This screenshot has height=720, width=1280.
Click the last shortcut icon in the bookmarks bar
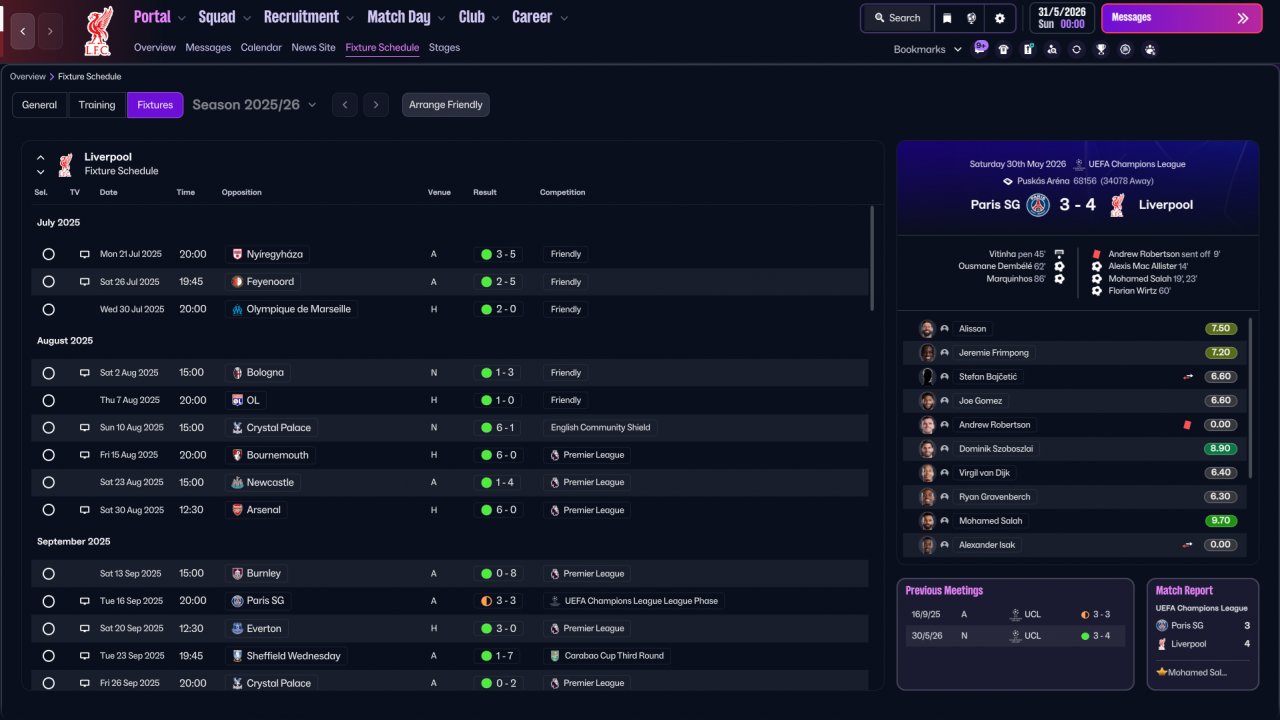point(1150,49)
